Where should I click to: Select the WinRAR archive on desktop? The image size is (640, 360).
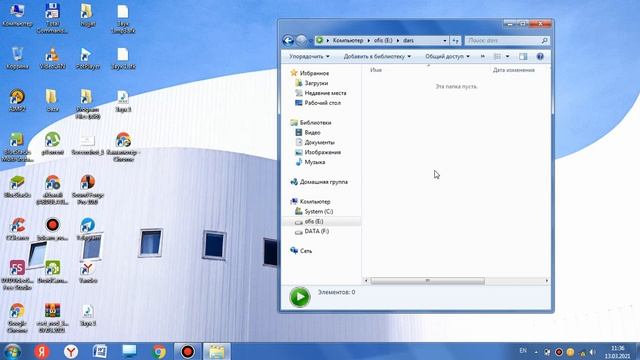52,318
